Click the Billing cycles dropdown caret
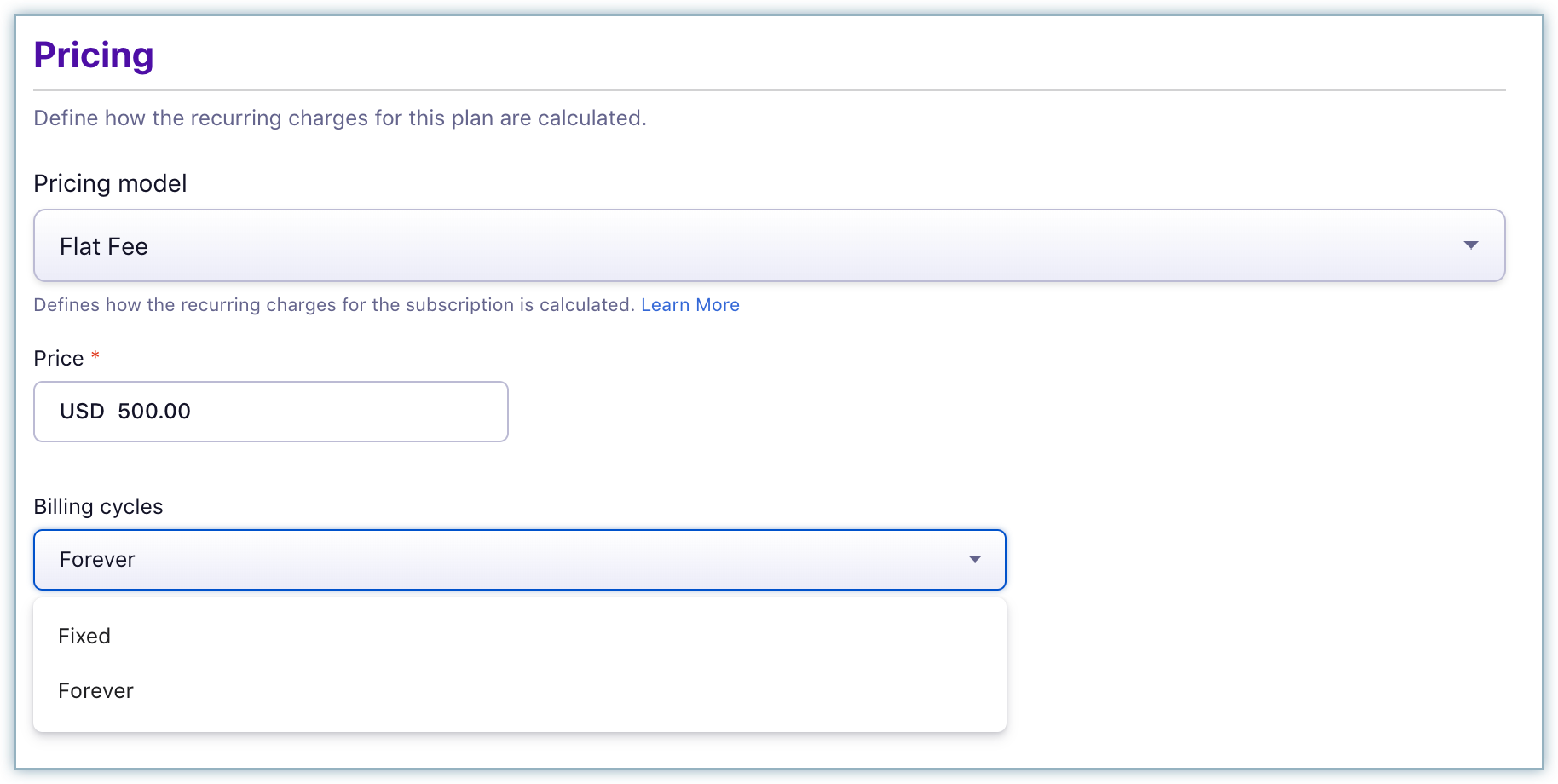This screenshot has height=784, width=1558. pos(974,560)
